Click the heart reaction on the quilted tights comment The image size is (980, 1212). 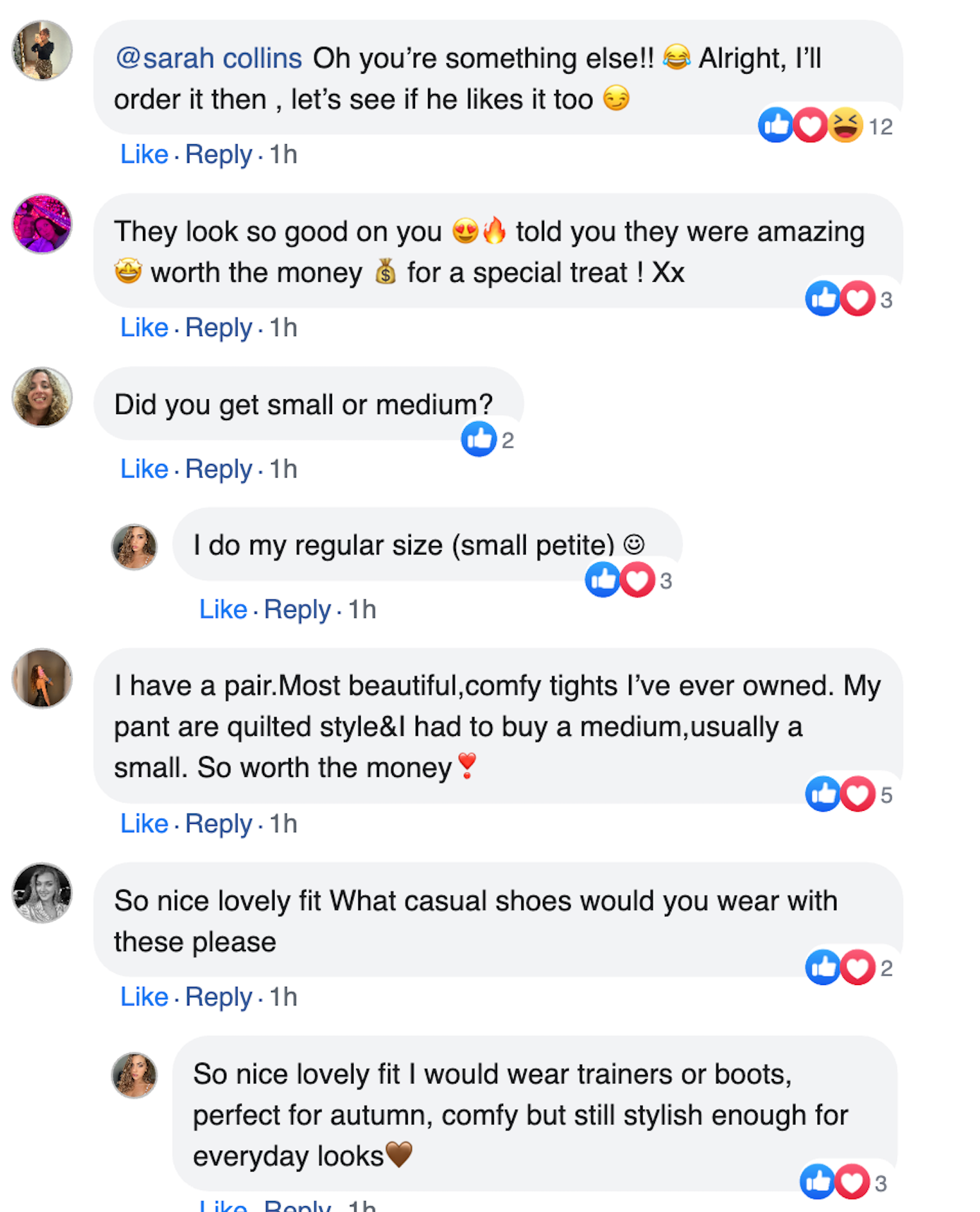point(857,794)
